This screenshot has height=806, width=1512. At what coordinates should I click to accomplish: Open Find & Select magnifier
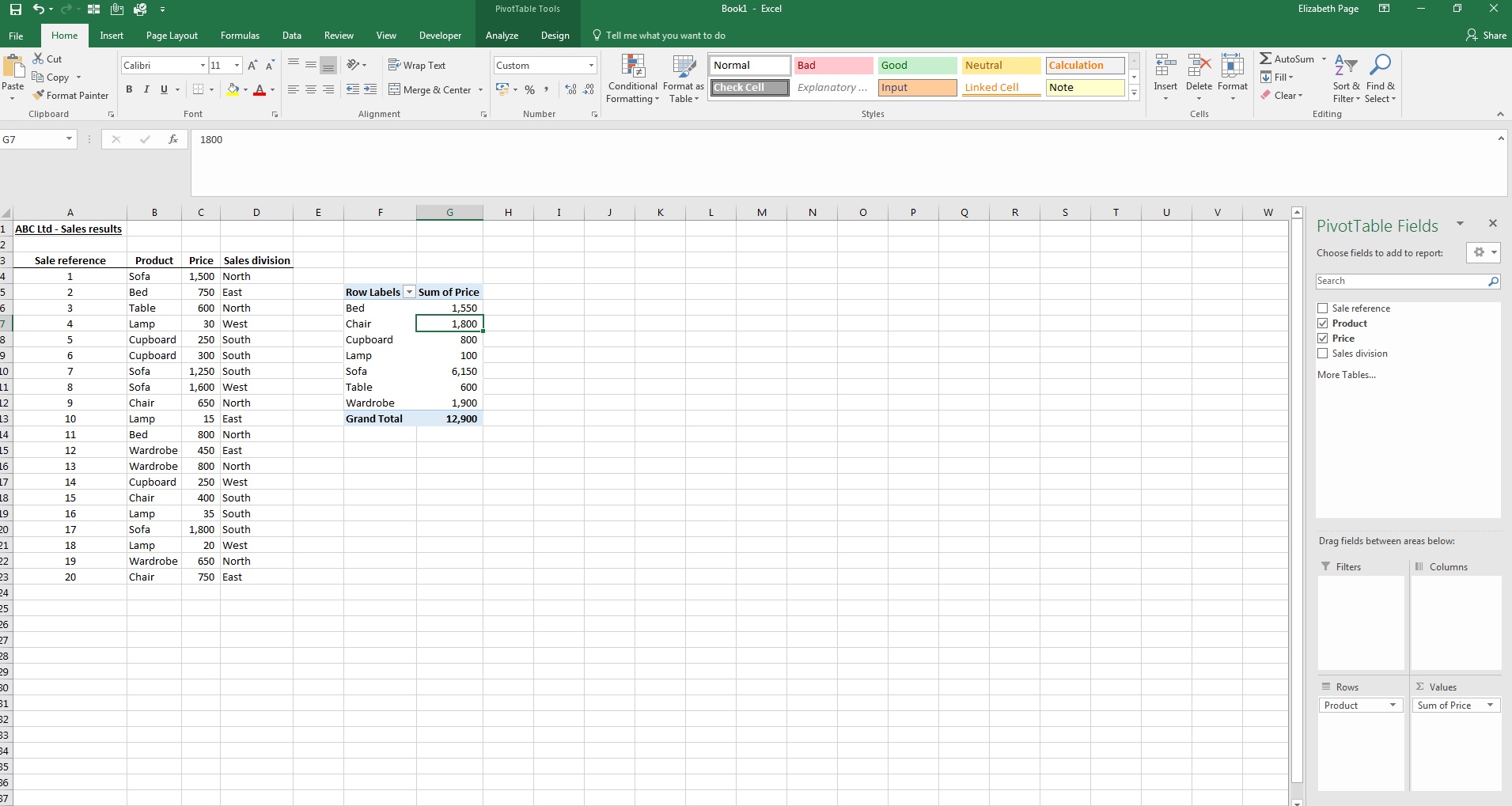tap(1381, 78)
